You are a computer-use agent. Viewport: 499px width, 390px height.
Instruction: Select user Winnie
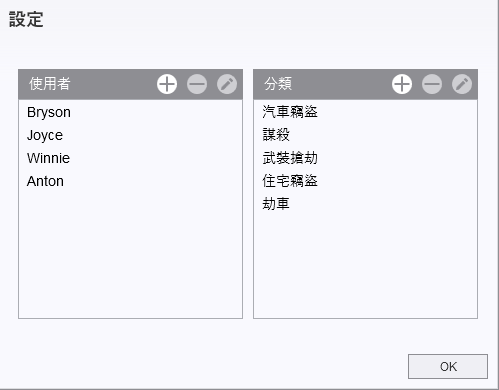(x=130, y=158)
